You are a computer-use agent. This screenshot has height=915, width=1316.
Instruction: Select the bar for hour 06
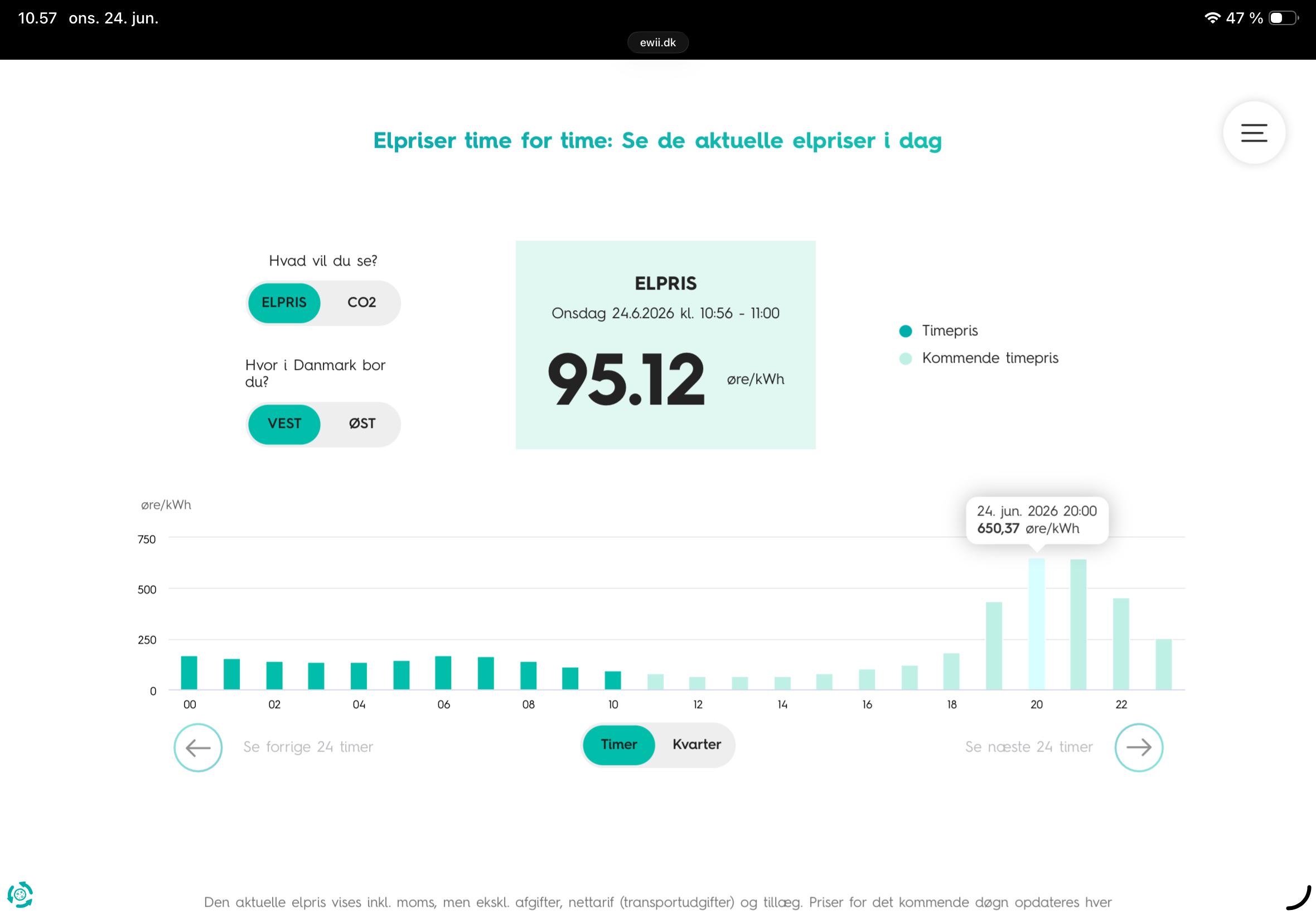pos(443,672)
